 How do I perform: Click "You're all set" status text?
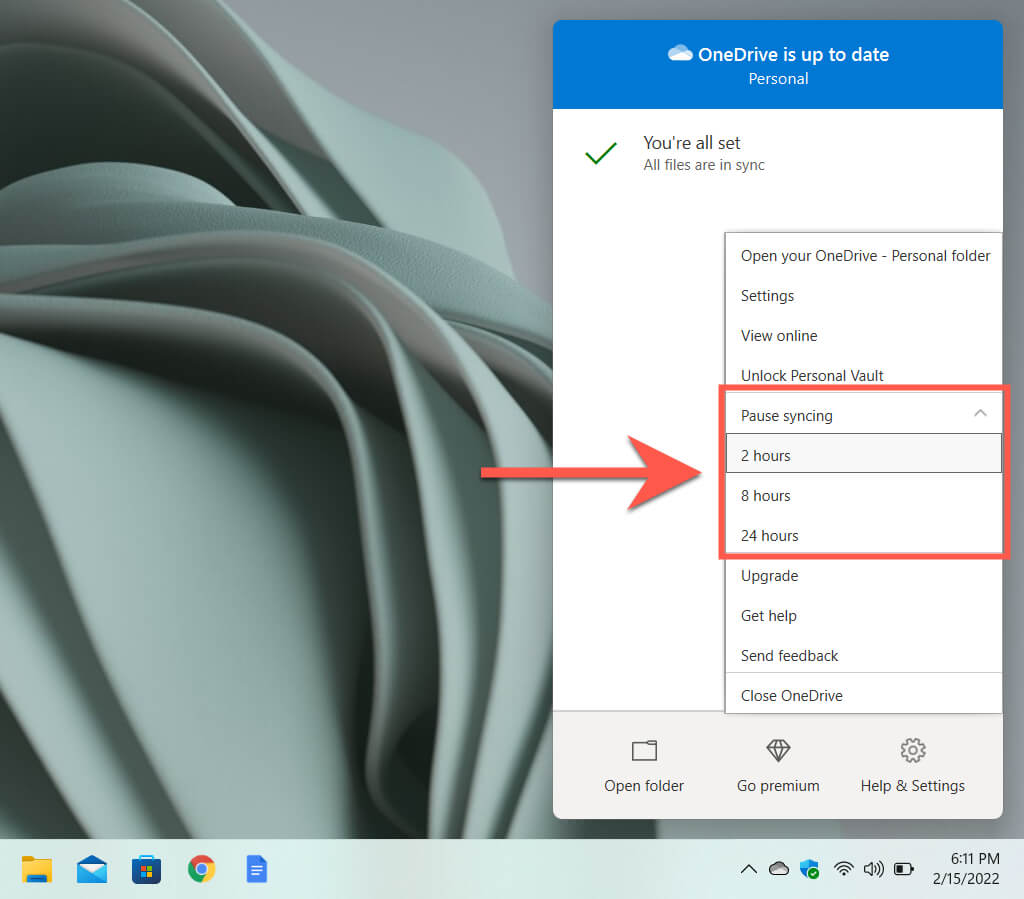click(692, 143)
